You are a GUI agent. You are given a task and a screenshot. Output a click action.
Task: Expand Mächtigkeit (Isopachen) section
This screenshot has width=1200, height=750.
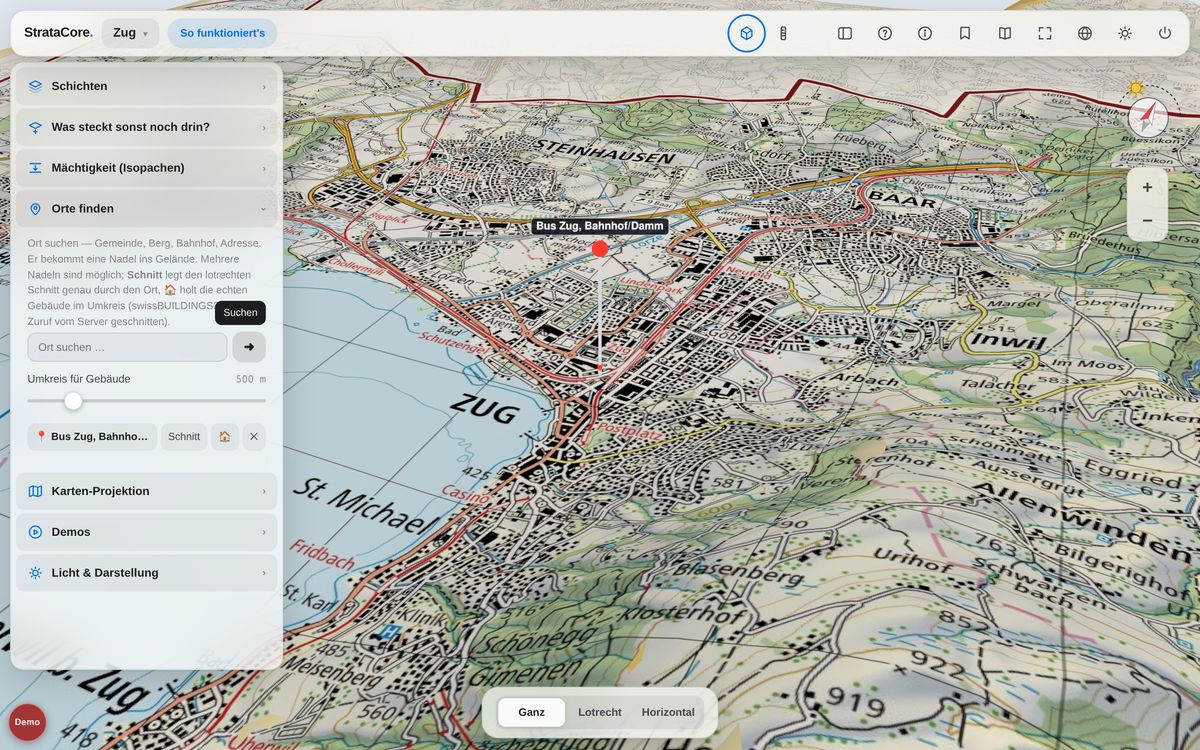point(147,168)
